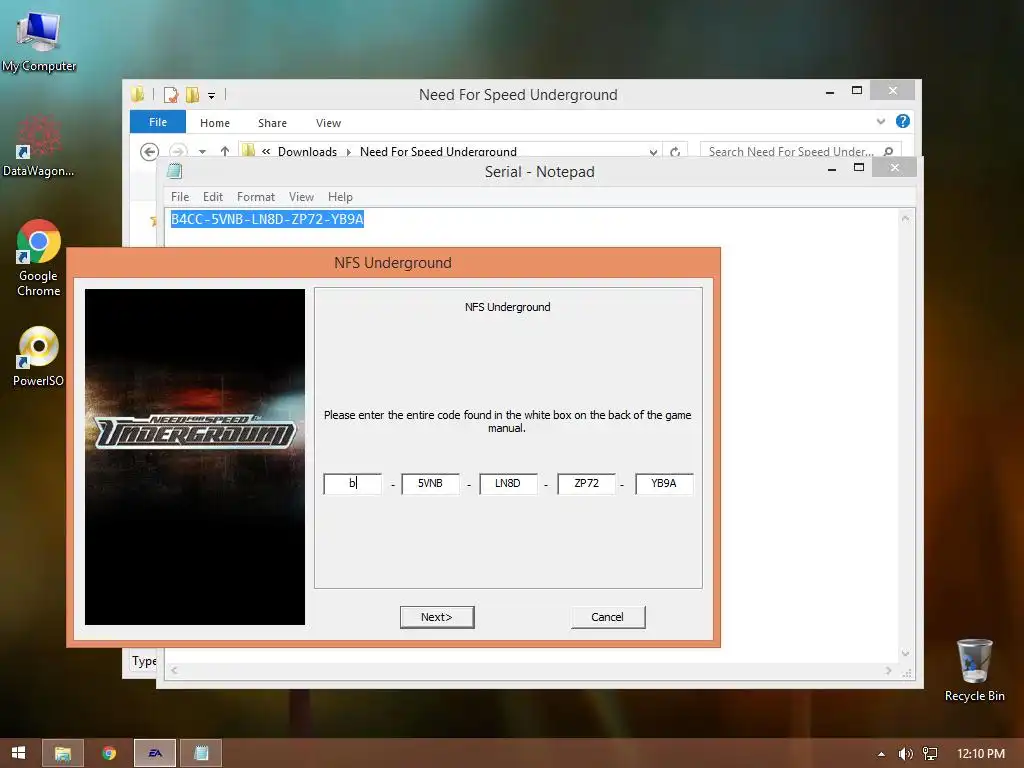This screenshot has height=768, width=1024.
Task: Open the Notepad Edit menu
Action: click(x=213, y=197)
